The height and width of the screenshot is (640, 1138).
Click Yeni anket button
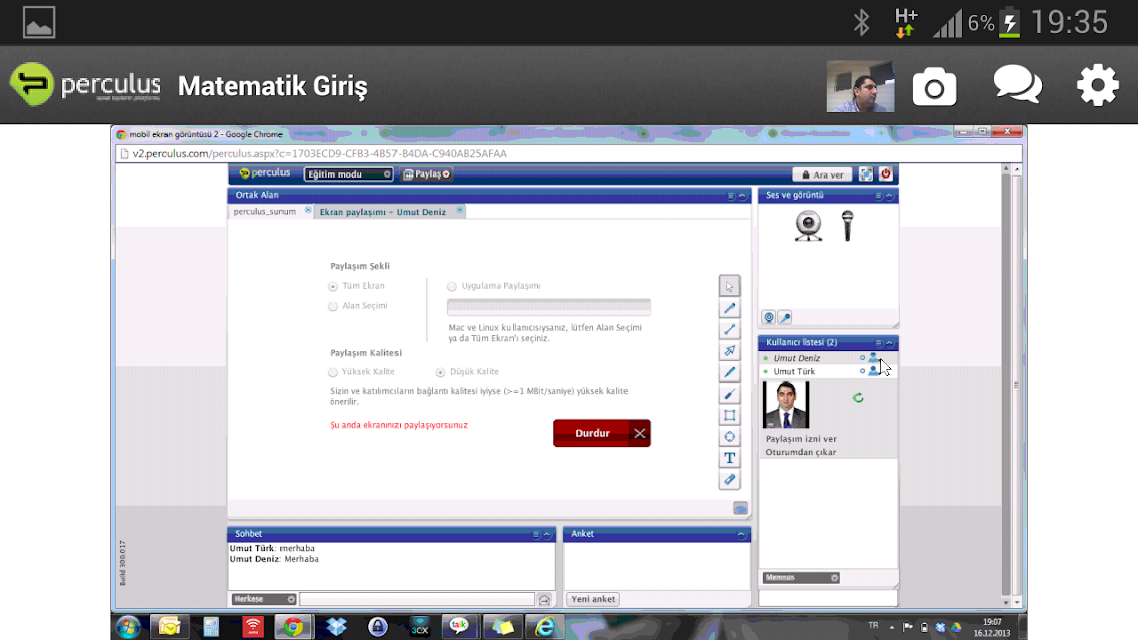pyautogui.click(x=593, y=599)
